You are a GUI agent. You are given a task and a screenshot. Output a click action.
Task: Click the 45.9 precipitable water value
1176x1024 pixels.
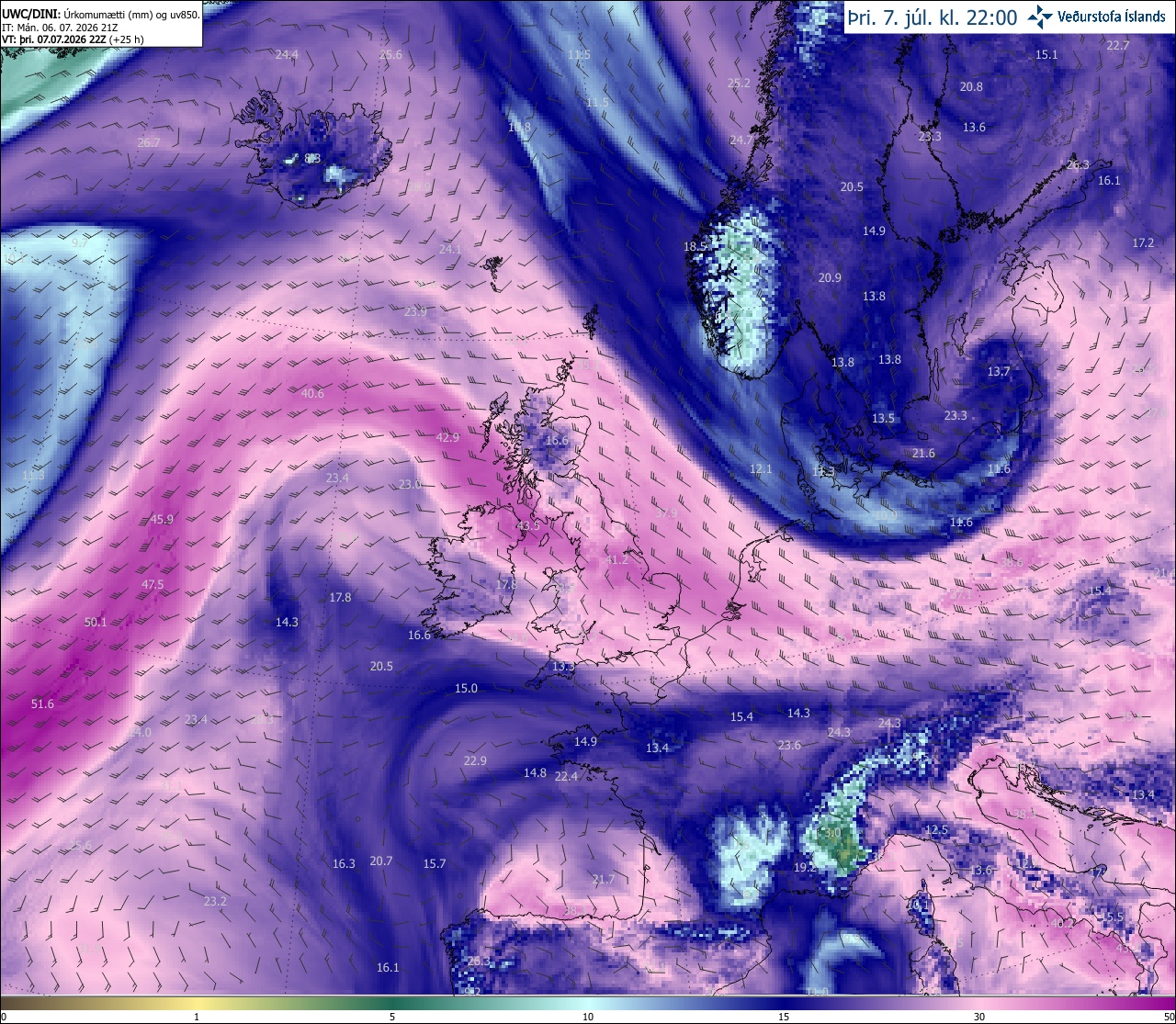coord(162,519)
